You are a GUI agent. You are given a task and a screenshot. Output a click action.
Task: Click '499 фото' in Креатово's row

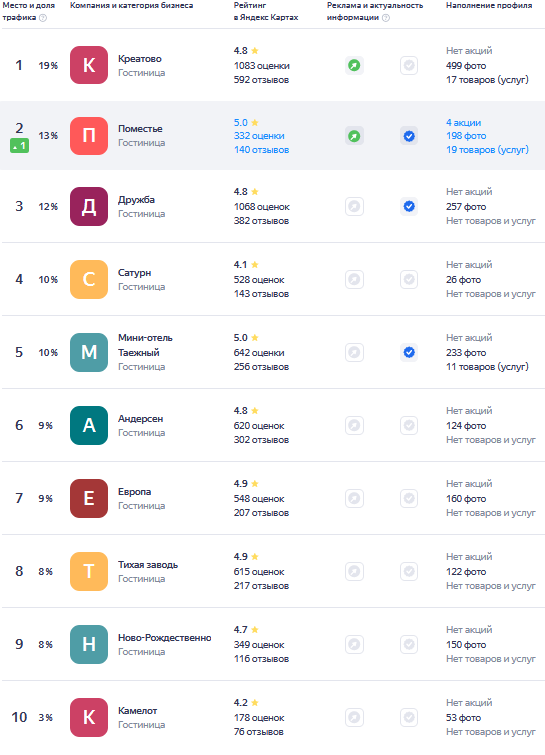pyautogui.click(x=466, y=65)
